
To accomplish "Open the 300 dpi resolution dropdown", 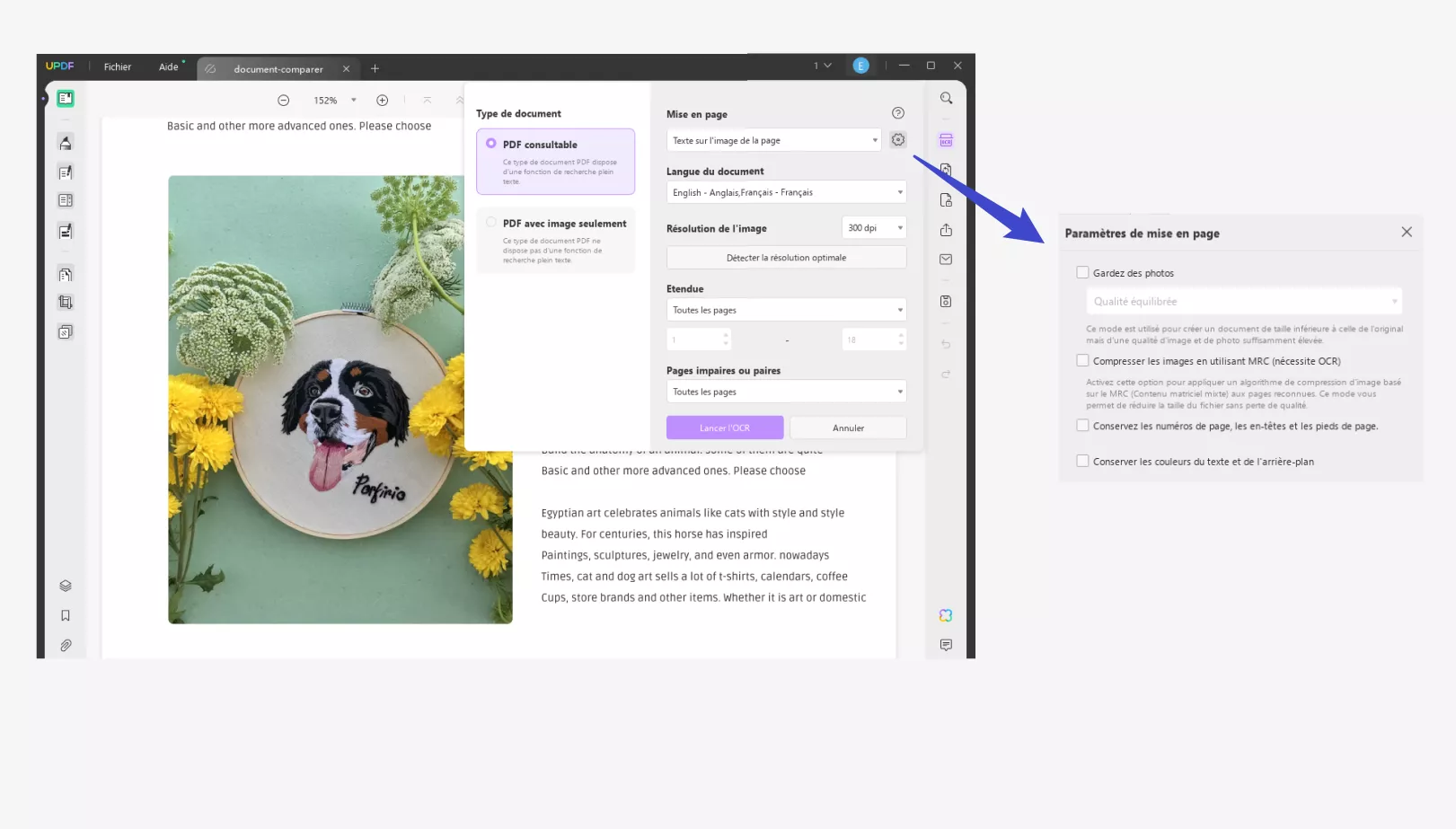I will pyautogui.click(x=874, y=228).
